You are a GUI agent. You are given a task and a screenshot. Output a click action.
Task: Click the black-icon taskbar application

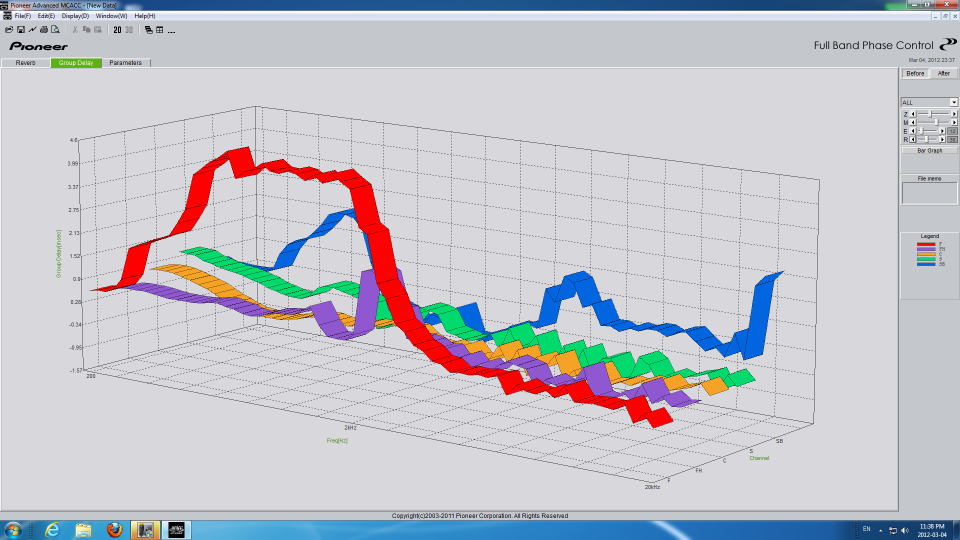[x=176, y=530]
